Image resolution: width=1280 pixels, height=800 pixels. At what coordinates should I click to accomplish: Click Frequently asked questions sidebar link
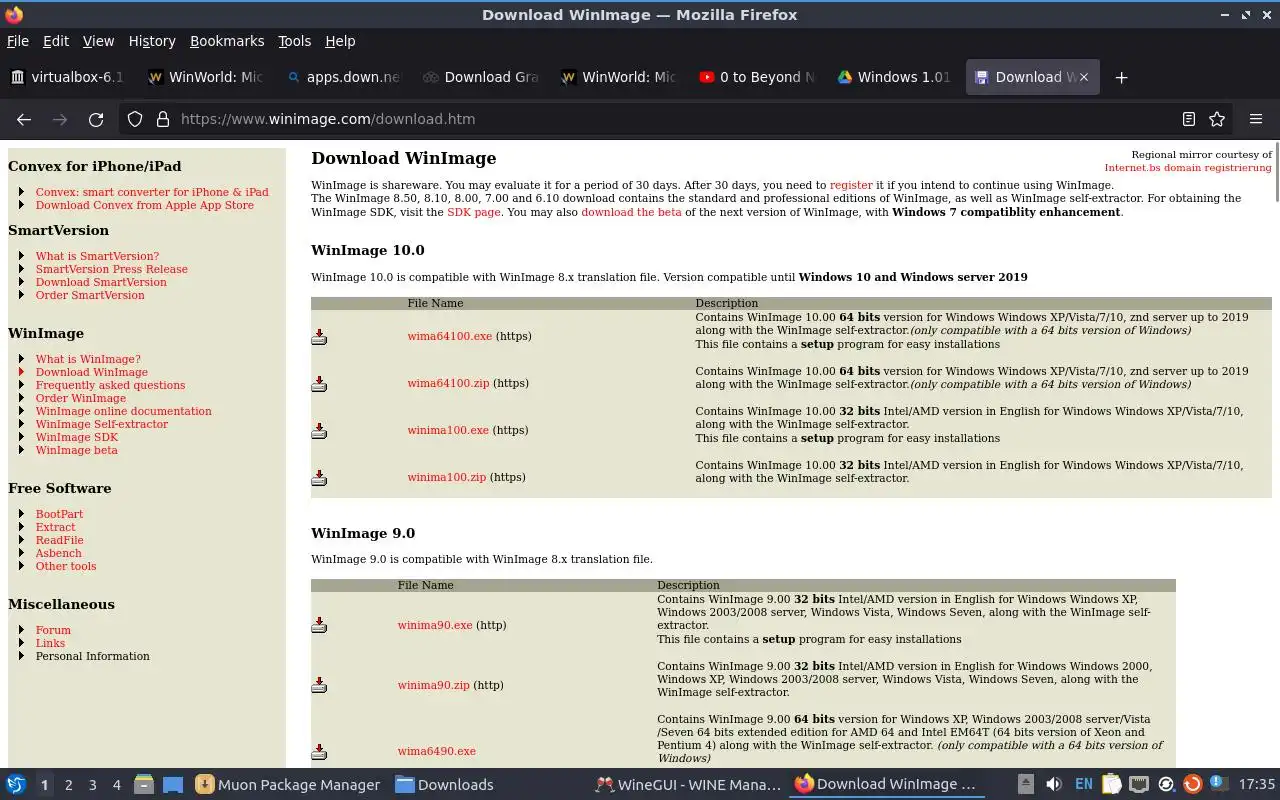(x=110, y=385)
